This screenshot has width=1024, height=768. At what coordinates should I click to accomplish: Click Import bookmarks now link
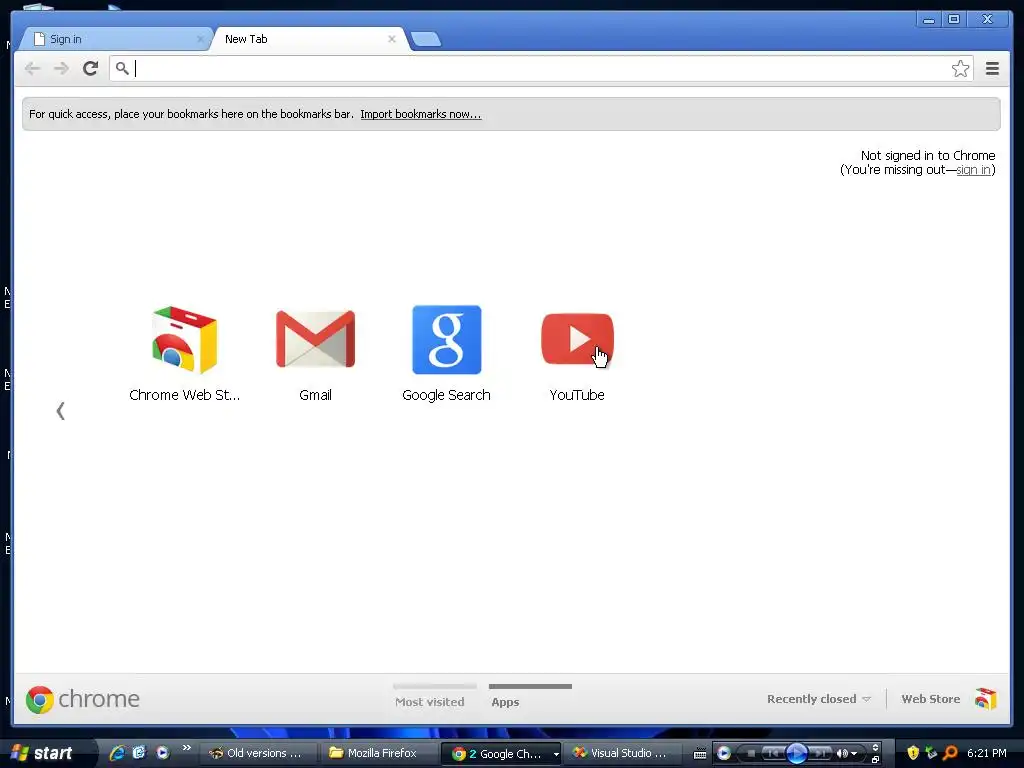421,114
